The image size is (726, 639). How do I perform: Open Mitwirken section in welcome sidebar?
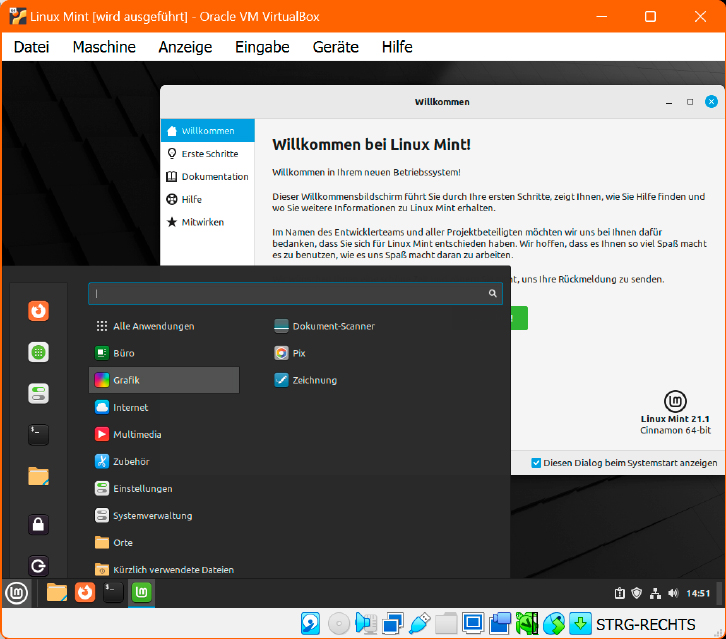pyautogui.click(x=207, y=222)
